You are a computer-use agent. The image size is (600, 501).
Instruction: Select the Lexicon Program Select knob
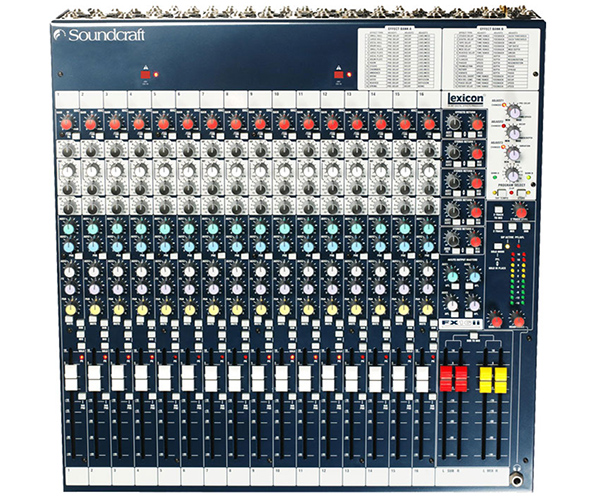click(513, 173)
